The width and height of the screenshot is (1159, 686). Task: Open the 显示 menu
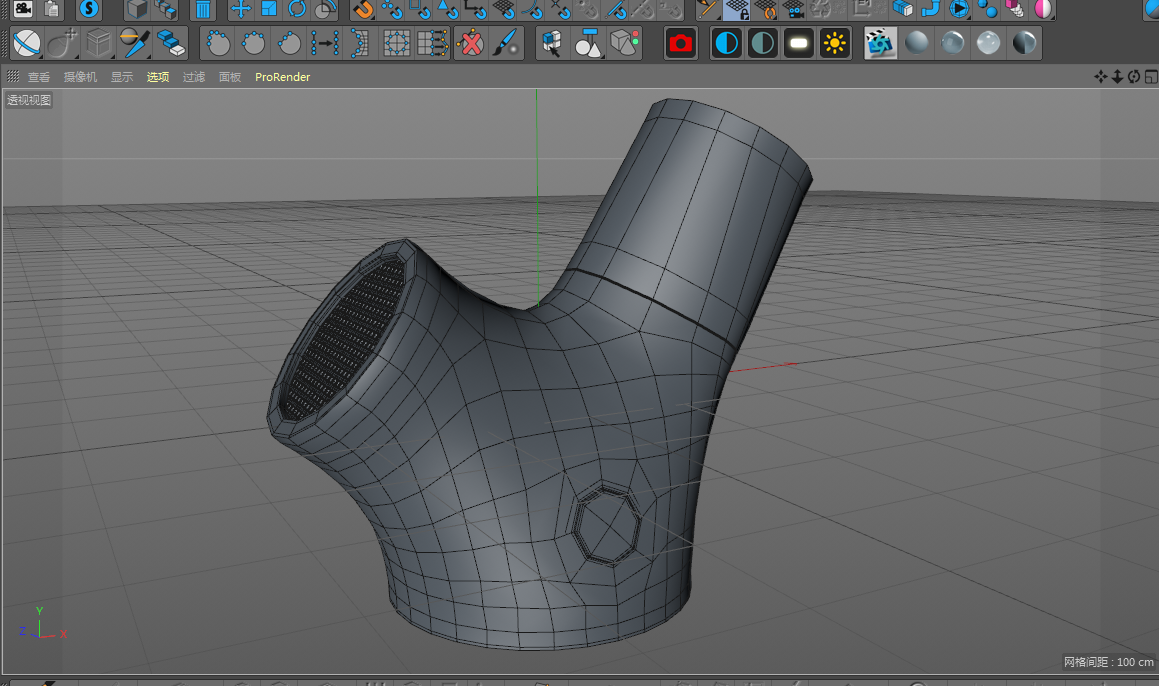122,77
